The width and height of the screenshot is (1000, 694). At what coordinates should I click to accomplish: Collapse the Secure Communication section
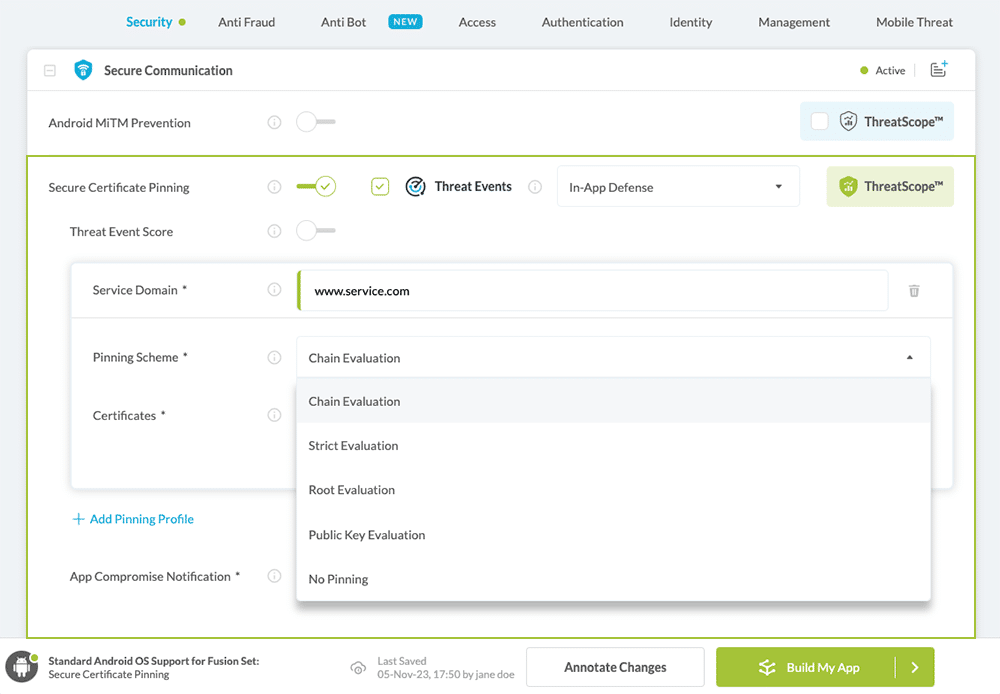point(50,71)
